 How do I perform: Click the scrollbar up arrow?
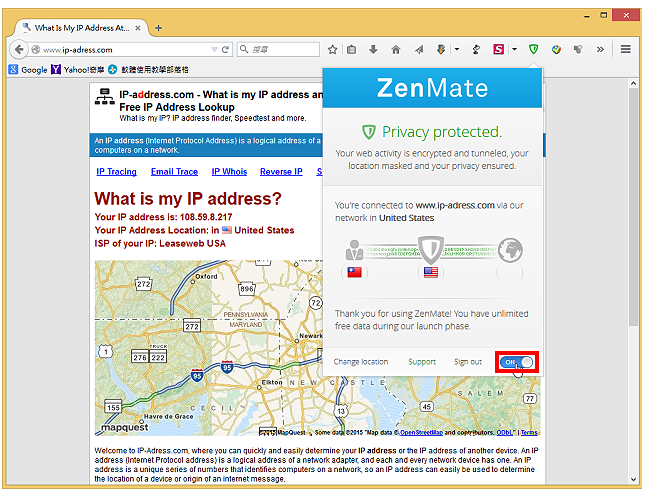click(x=633, y=83)
